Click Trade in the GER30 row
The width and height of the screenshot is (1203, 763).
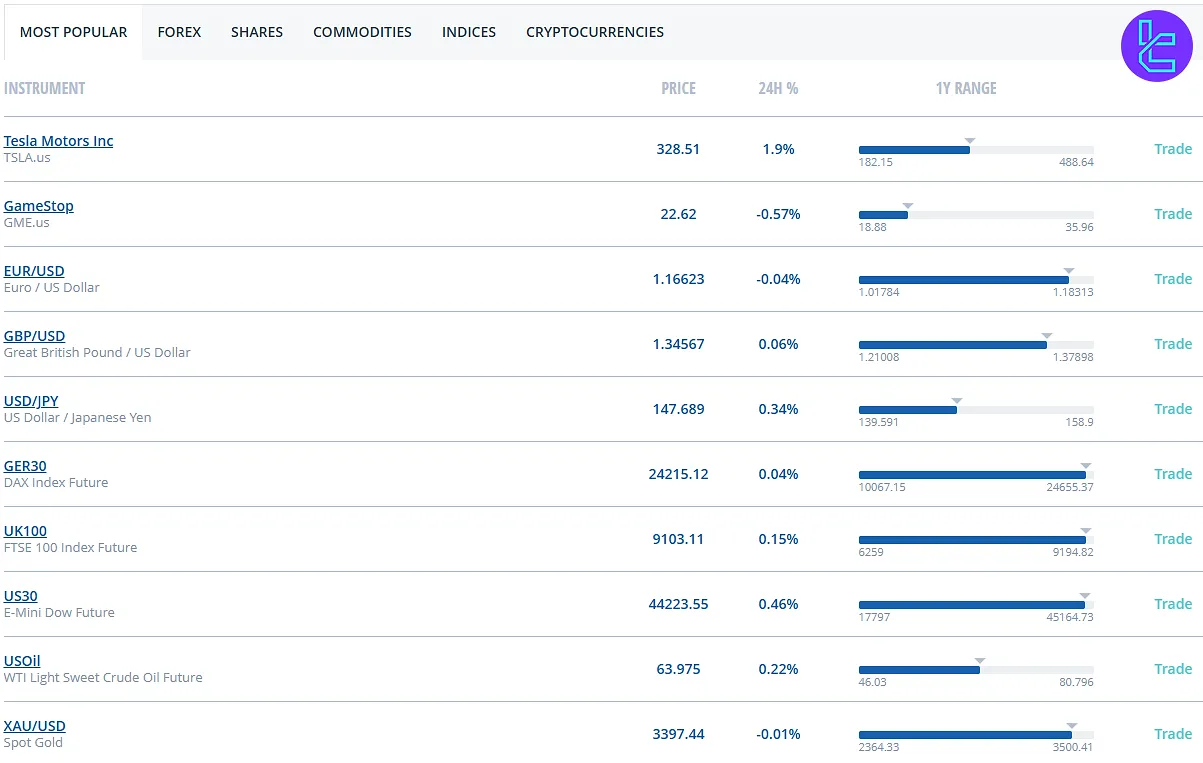(1173, 474)
